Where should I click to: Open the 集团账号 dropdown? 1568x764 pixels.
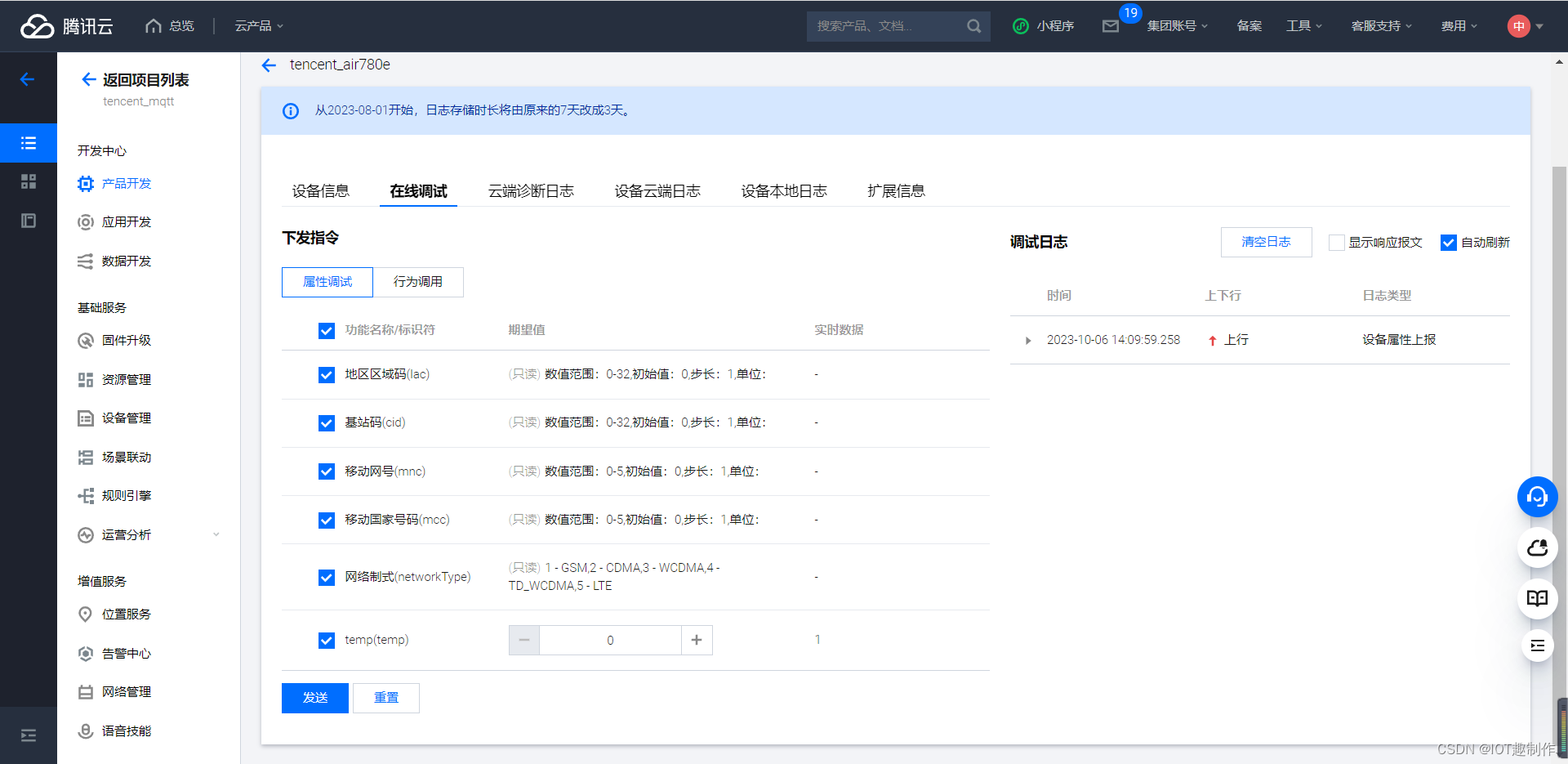[x=1177, y=26]
